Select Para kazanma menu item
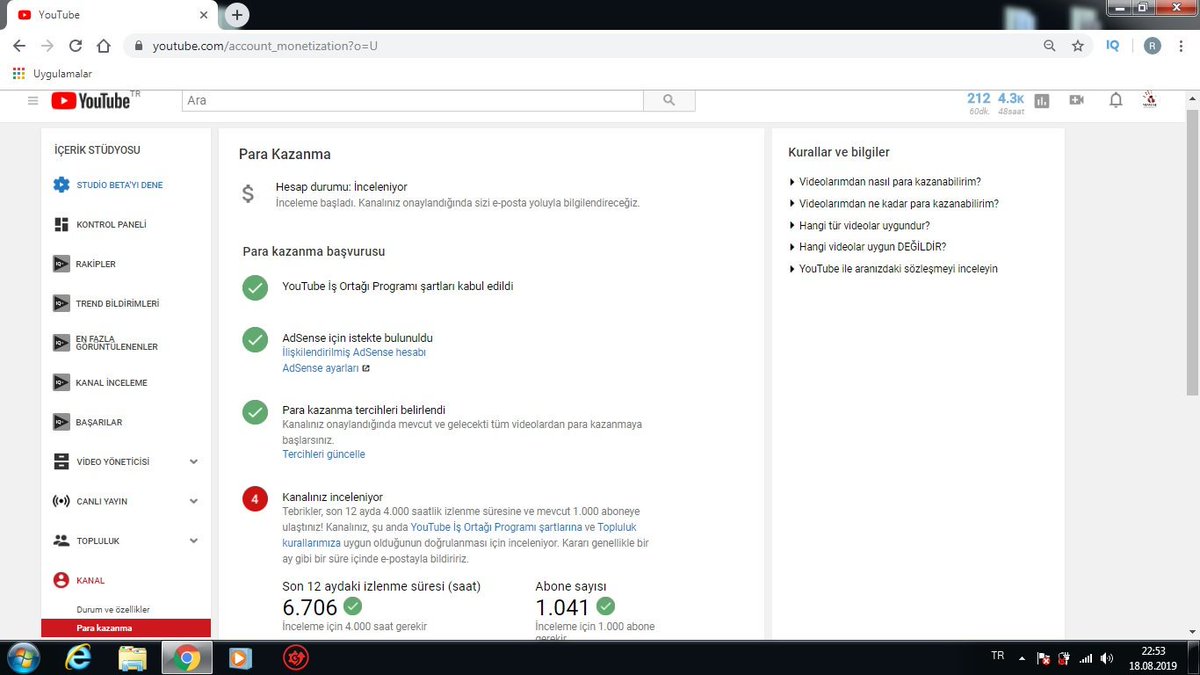This screenshot has height=675, width=1200. 126,628
